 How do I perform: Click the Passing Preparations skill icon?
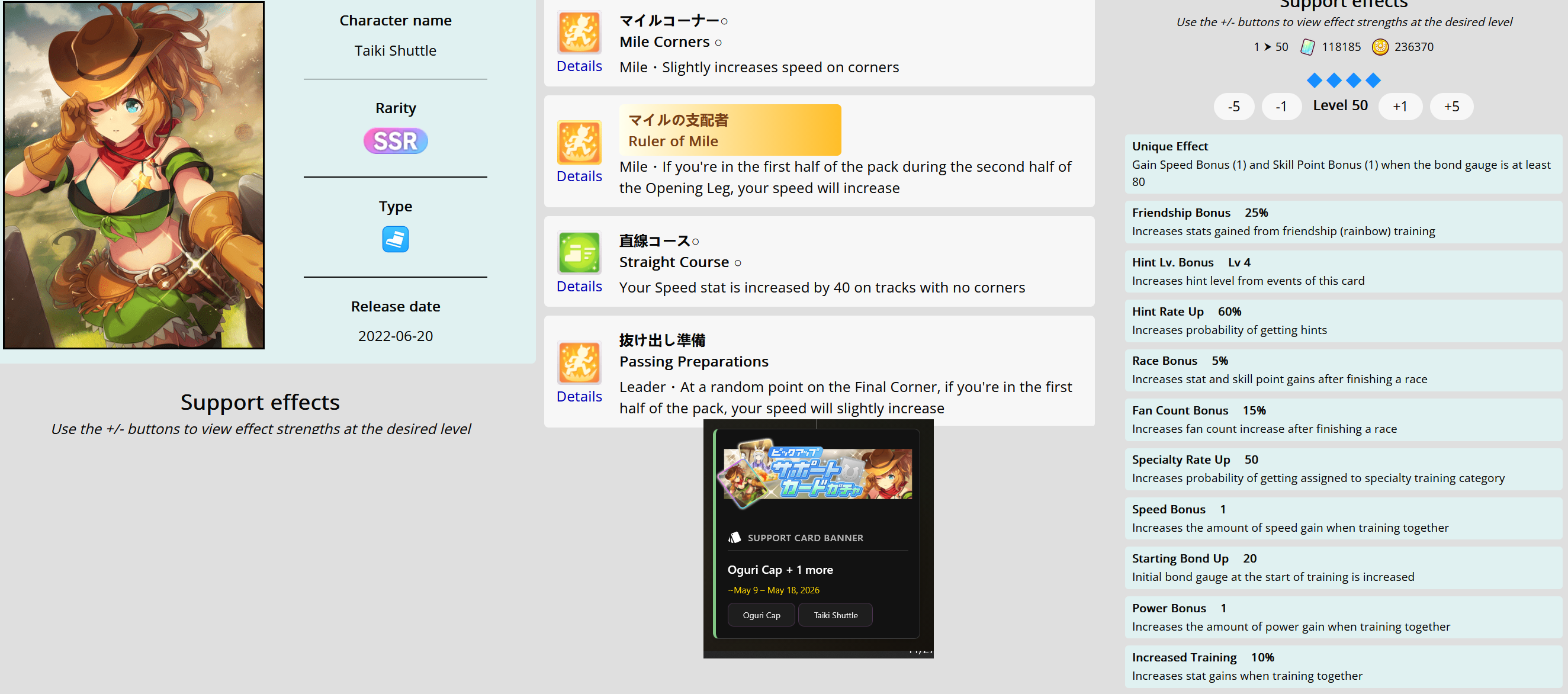[579, 362]
